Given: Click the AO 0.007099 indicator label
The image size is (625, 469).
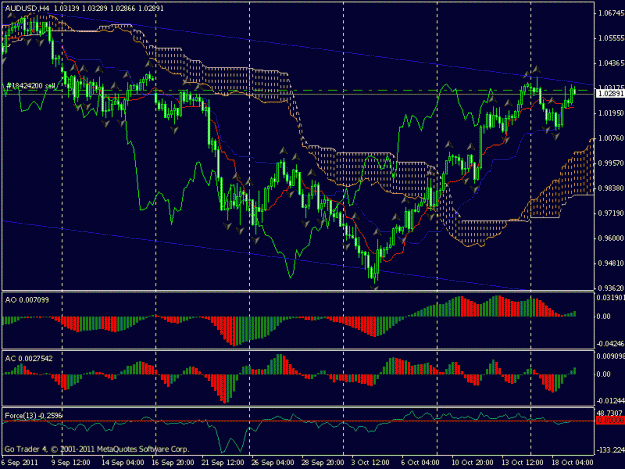Looking at the screenshot, I should 27,300.
